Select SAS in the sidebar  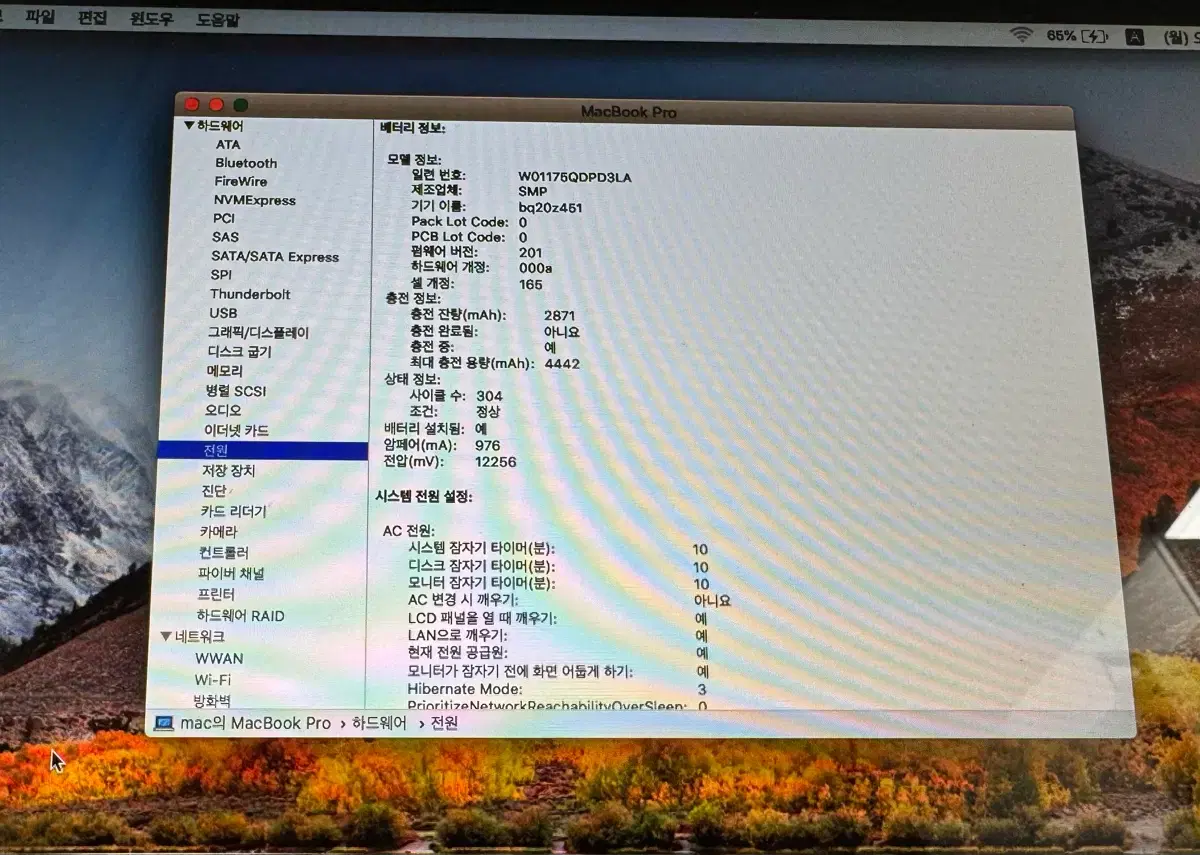(x=225, y=237)
